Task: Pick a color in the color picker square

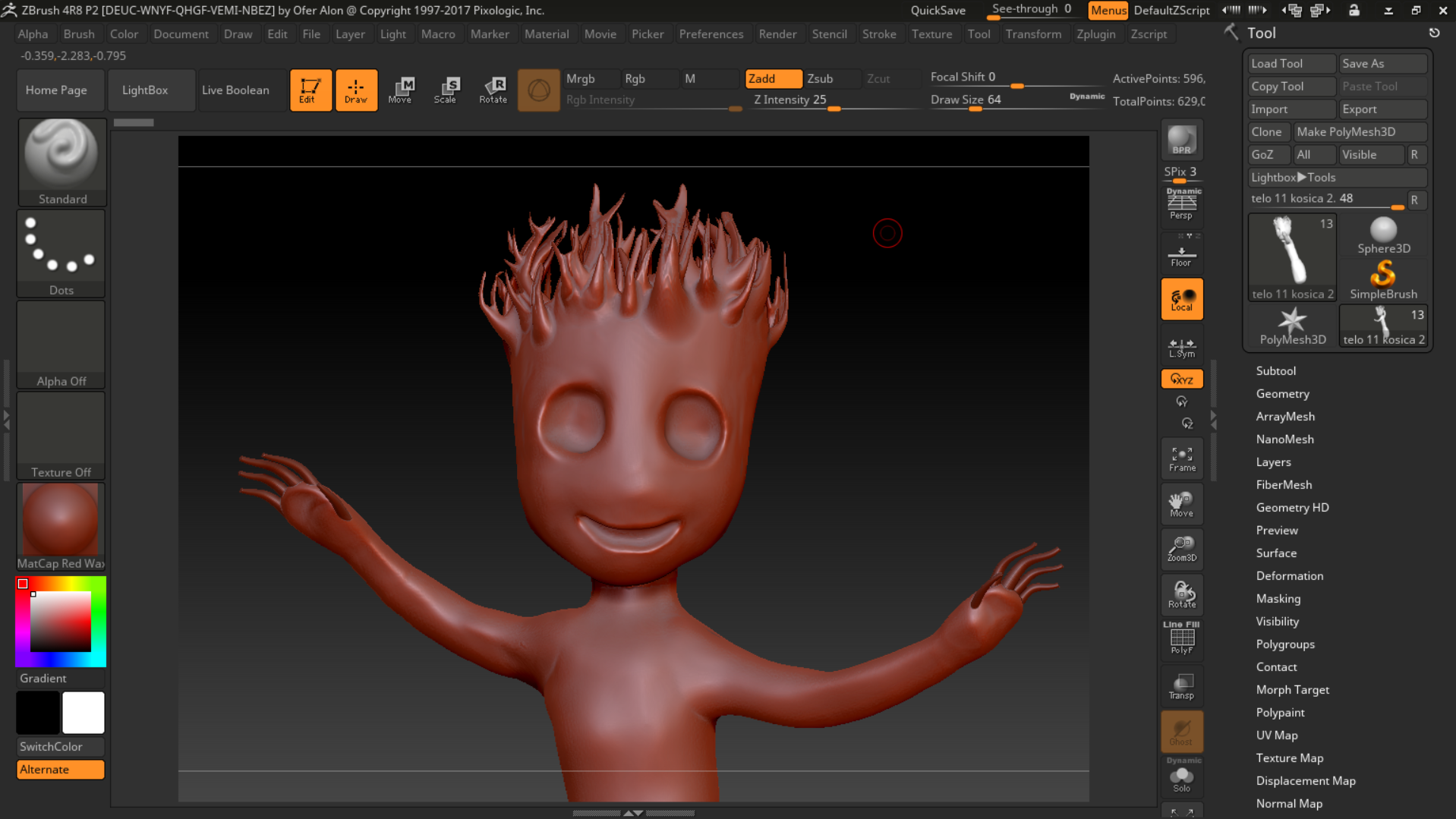Action: pos(61,622)
